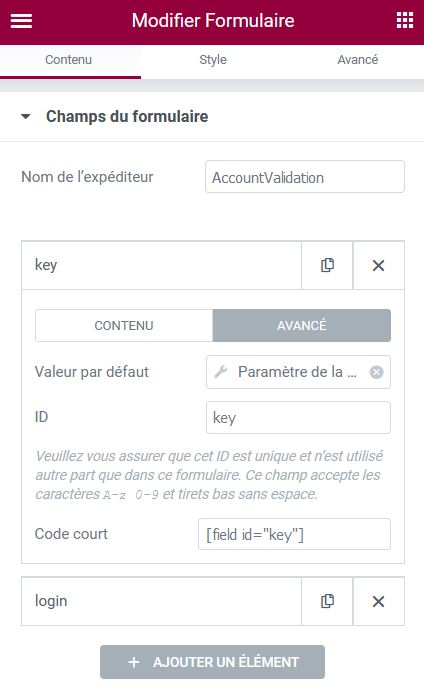Viewport: 424px width, 692px height.
Task: Open the Avancé panel tab
Action: point(357,60)
